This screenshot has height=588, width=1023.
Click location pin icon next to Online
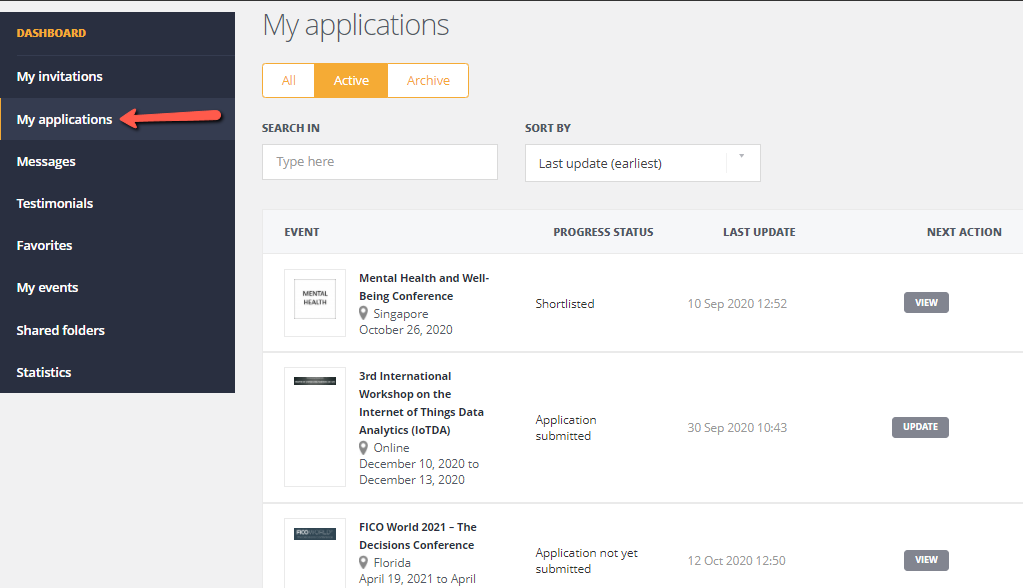coord(363,448)
